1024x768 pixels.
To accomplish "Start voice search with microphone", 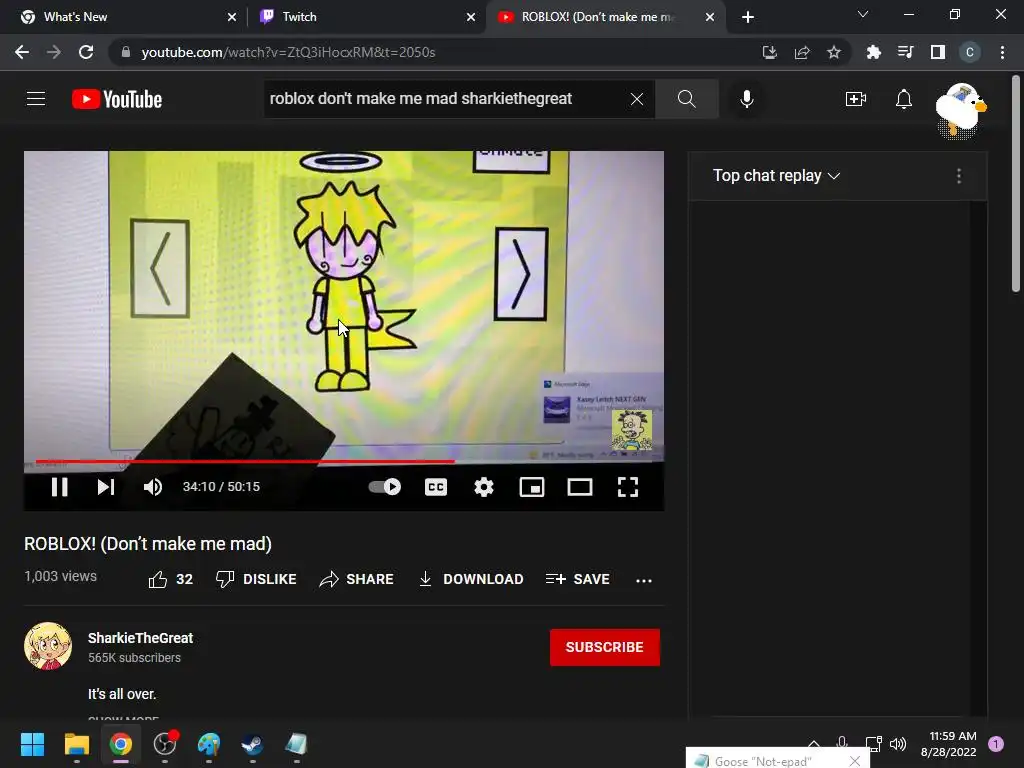I will 746,99.
